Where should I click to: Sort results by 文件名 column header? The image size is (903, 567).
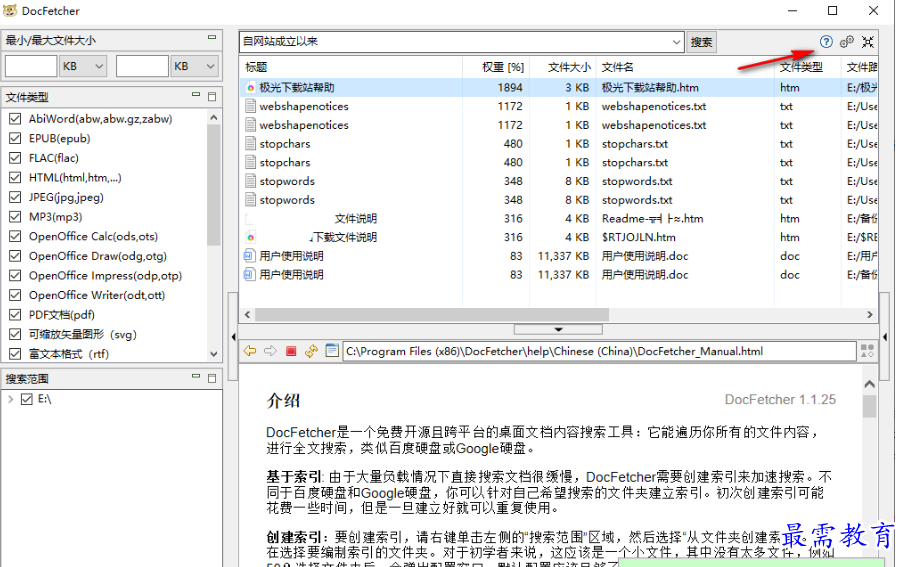[x=617, y=67]
